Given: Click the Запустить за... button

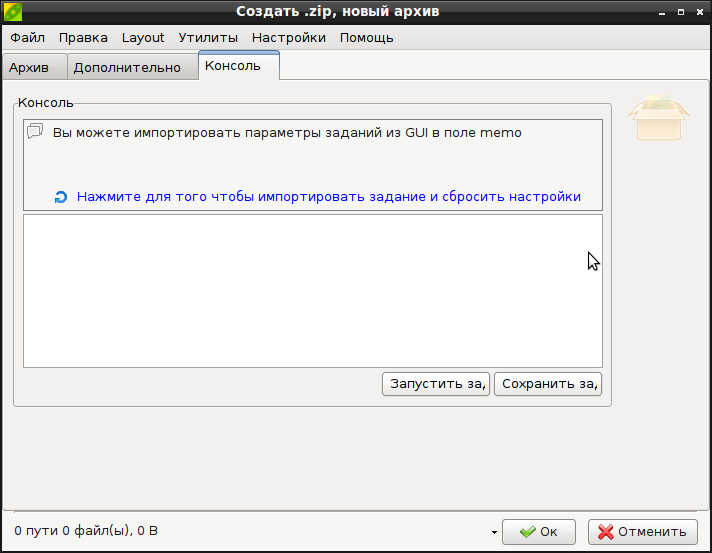Looking at the screenshot, I should [x=436, y=384].
